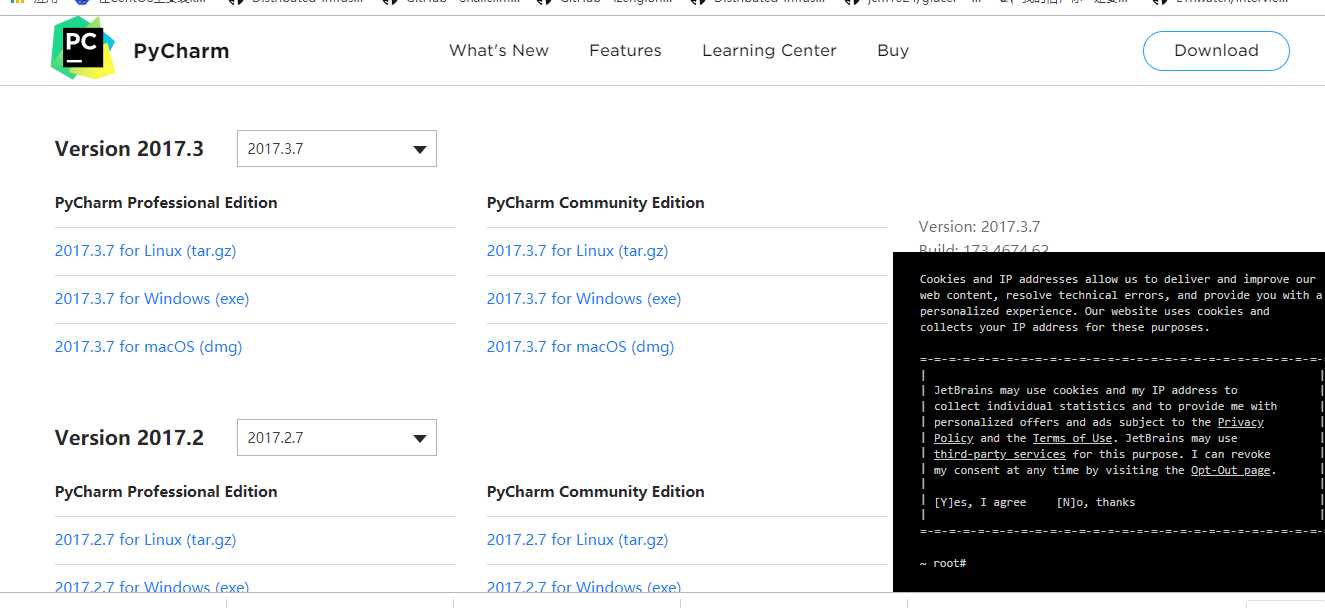Download Community 2017.3.7 for Windows (exe)
The height and width of the screenshot is (608, 1325).
tap(584, 299)
